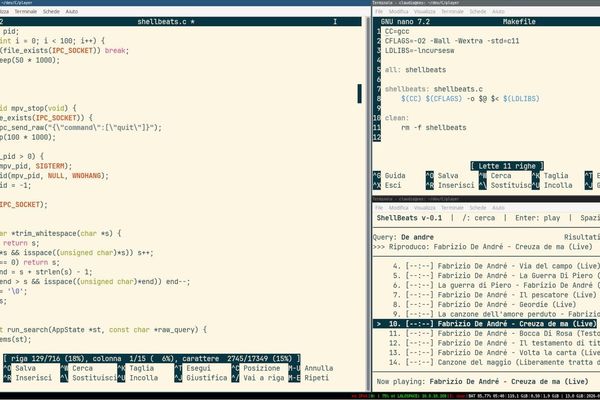The width and height of the screenshot is (600, 400).
Task: Select track 14 Canzone del maggio
Action: 494,362
